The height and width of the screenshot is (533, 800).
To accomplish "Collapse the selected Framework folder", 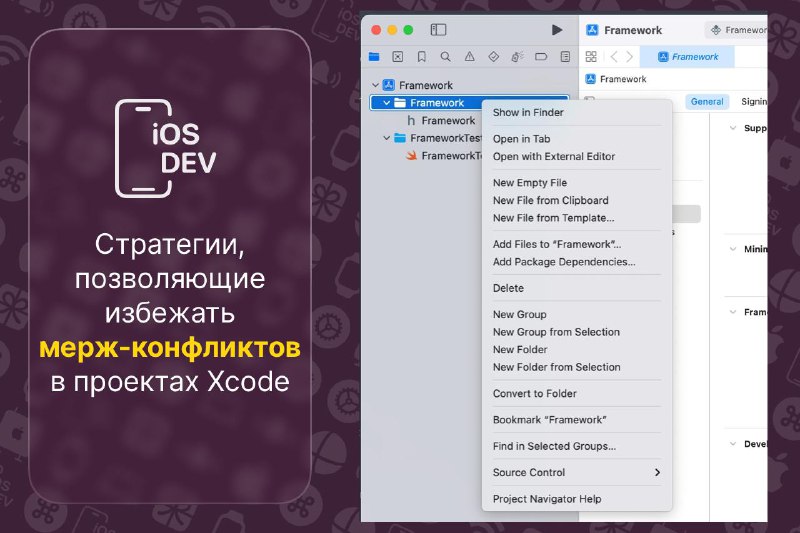I will [387, 103].
